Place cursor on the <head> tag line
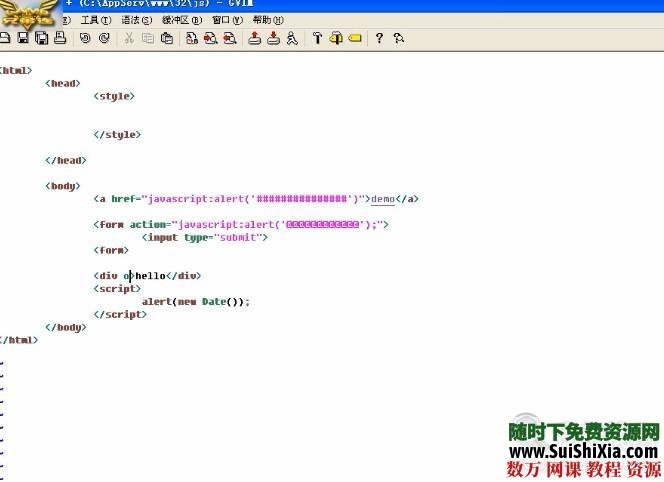The image size is (664, 482). pos(63,83)
